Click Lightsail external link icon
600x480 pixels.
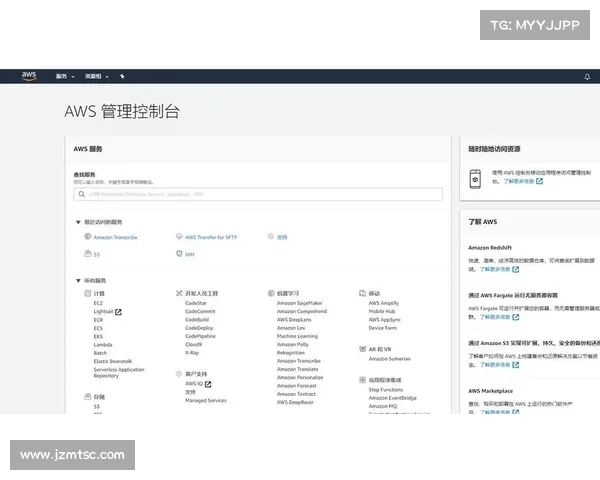(118, 312)
